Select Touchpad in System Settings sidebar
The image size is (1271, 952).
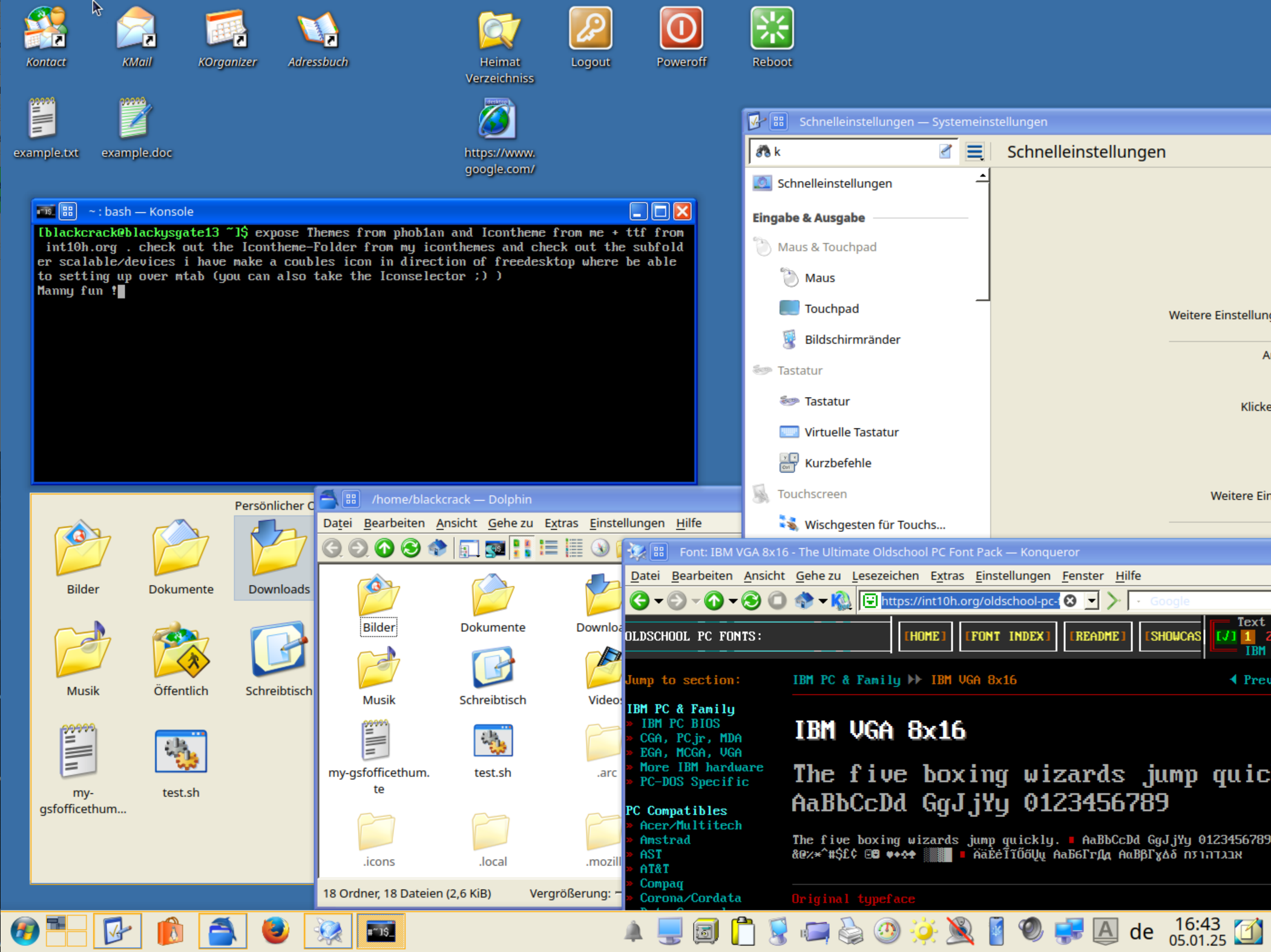tap(832, 309)
